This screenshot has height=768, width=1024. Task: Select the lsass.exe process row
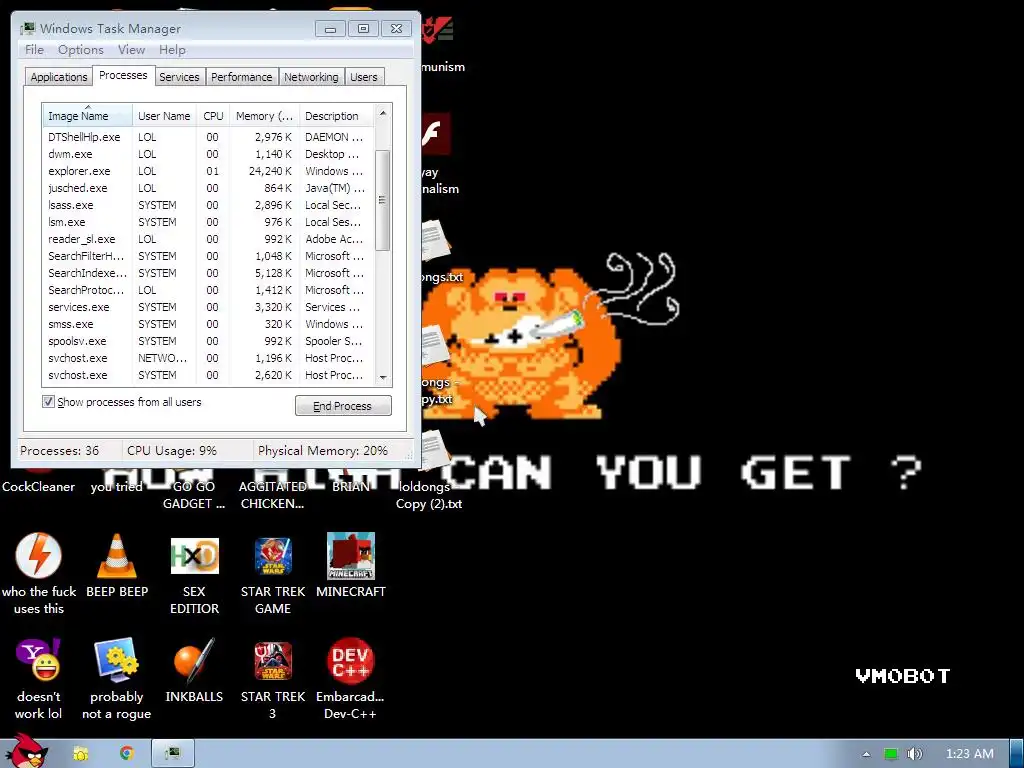click(209, 205)
